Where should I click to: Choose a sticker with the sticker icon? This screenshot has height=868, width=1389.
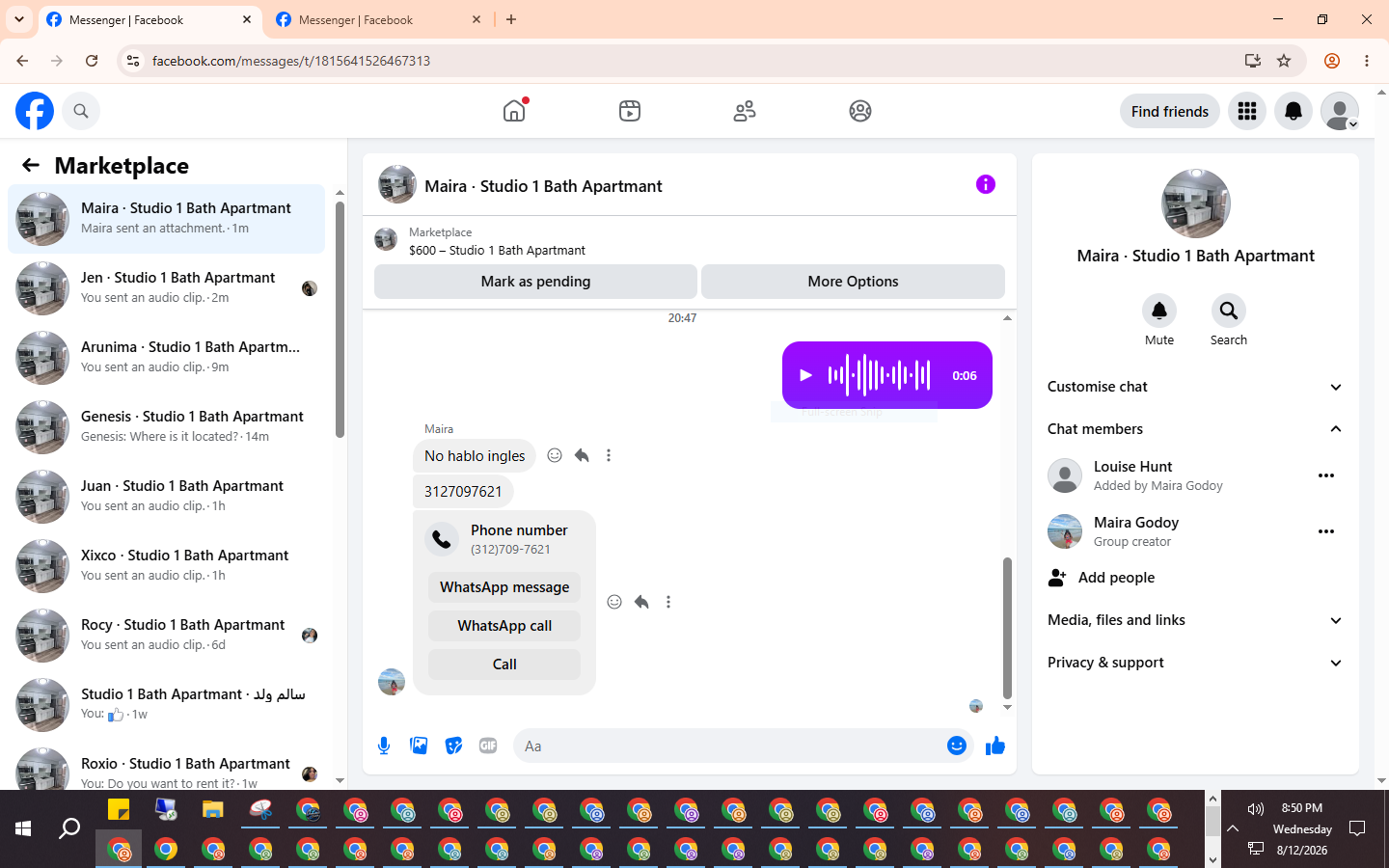(453, 746)
